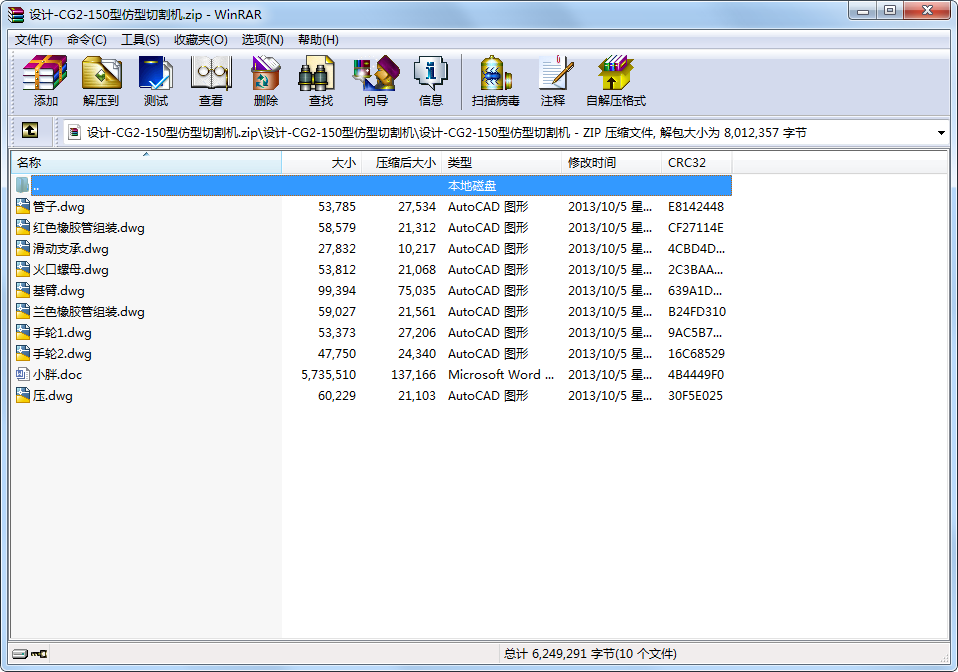Select the parent folder '..' row
Image resolution: width=958 pixels, height=672 pixels.
[371, 185]
